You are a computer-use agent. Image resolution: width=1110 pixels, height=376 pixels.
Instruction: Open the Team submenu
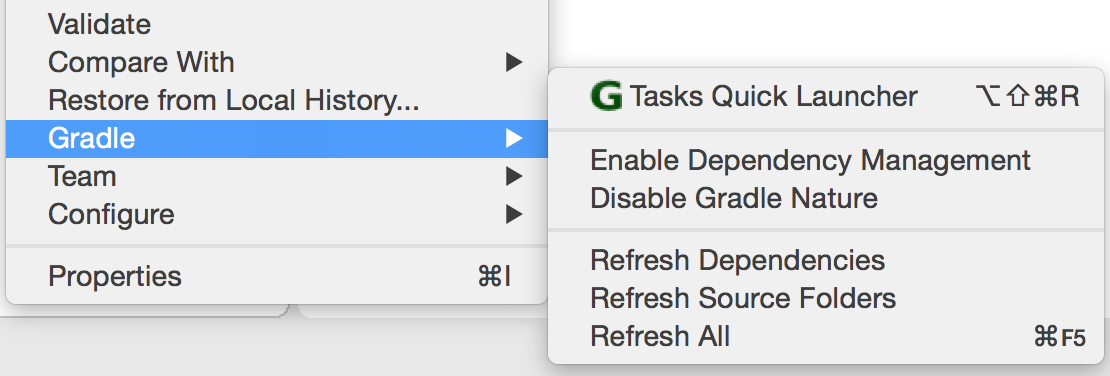click(277, 176)
